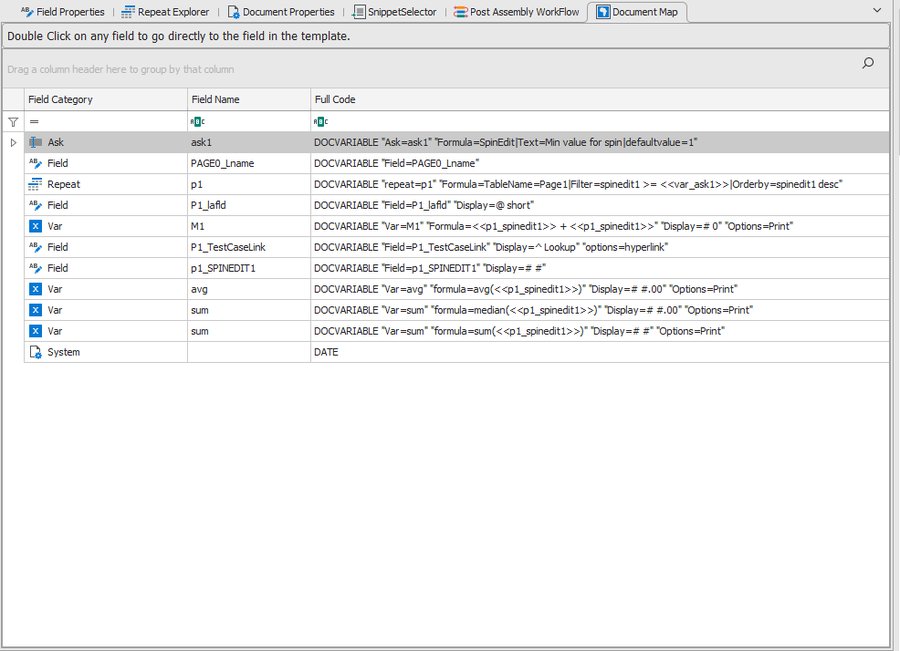The height and width of the screenshot is (651, 900).
Task: Click the Document Map tab icon
Action: 603,11
